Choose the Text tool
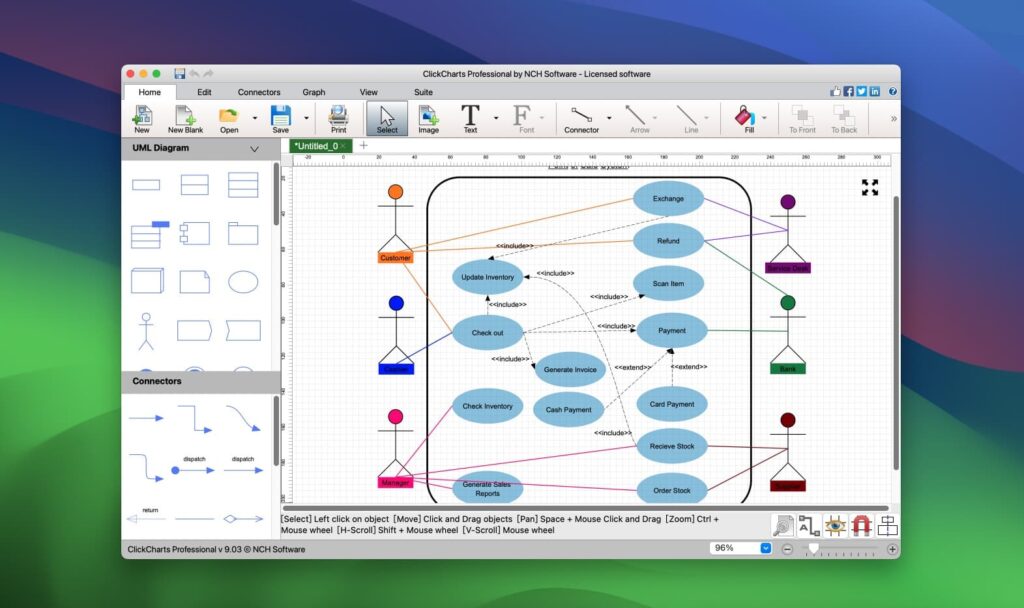 click(470, 119)
